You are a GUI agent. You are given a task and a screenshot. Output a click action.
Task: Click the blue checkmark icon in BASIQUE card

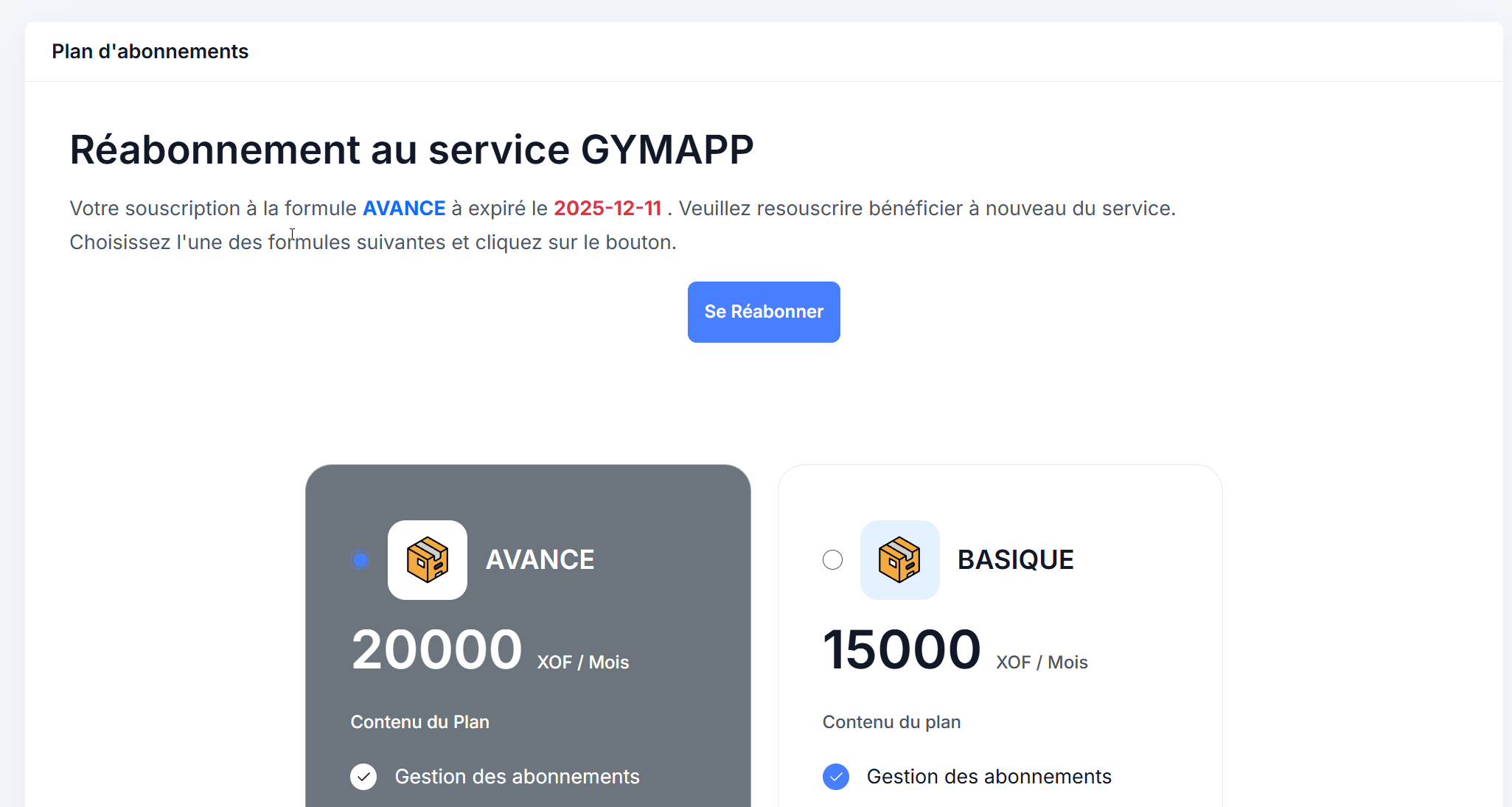[836, 777]
